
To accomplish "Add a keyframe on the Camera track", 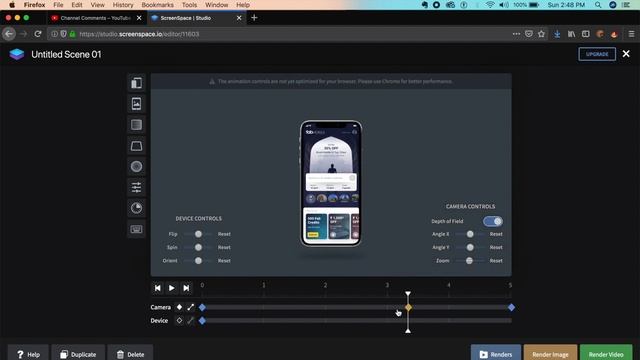I will pos(179,307).
